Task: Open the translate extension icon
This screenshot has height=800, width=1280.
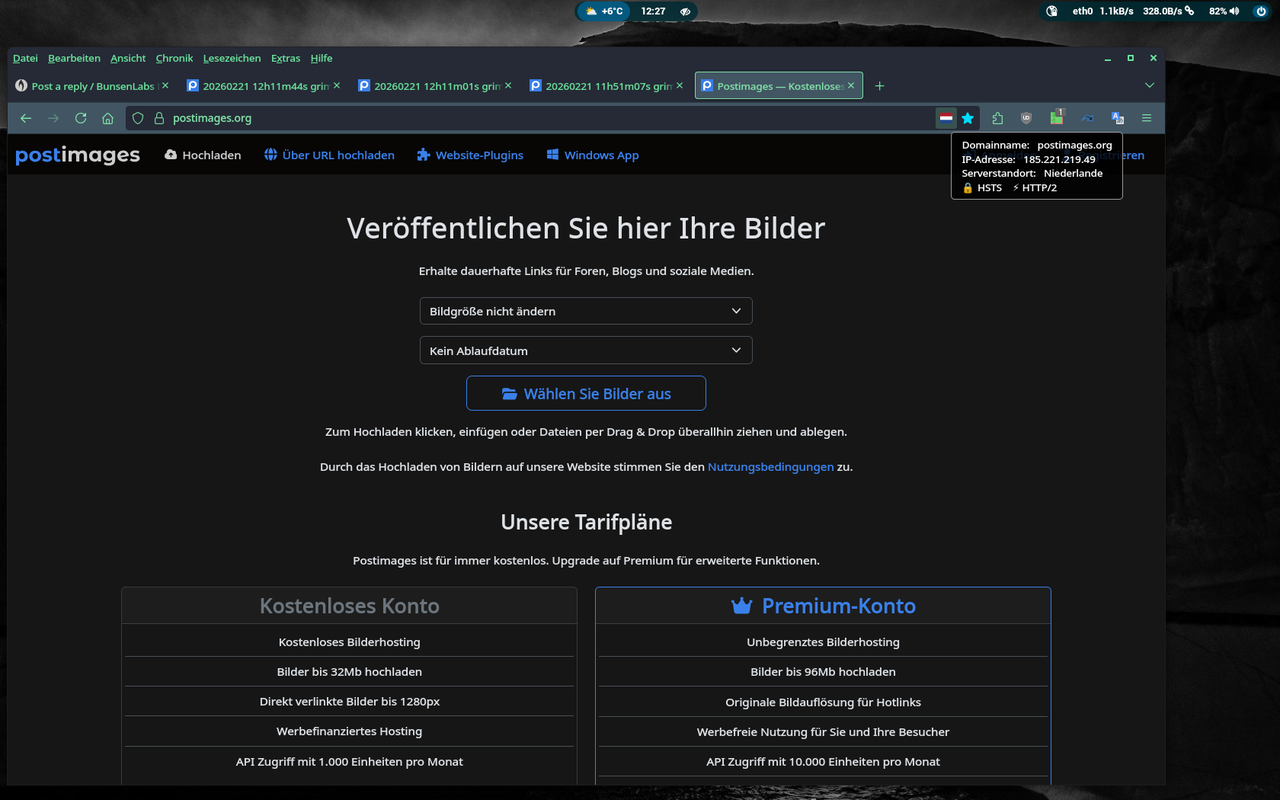Action: [1118, 118]
